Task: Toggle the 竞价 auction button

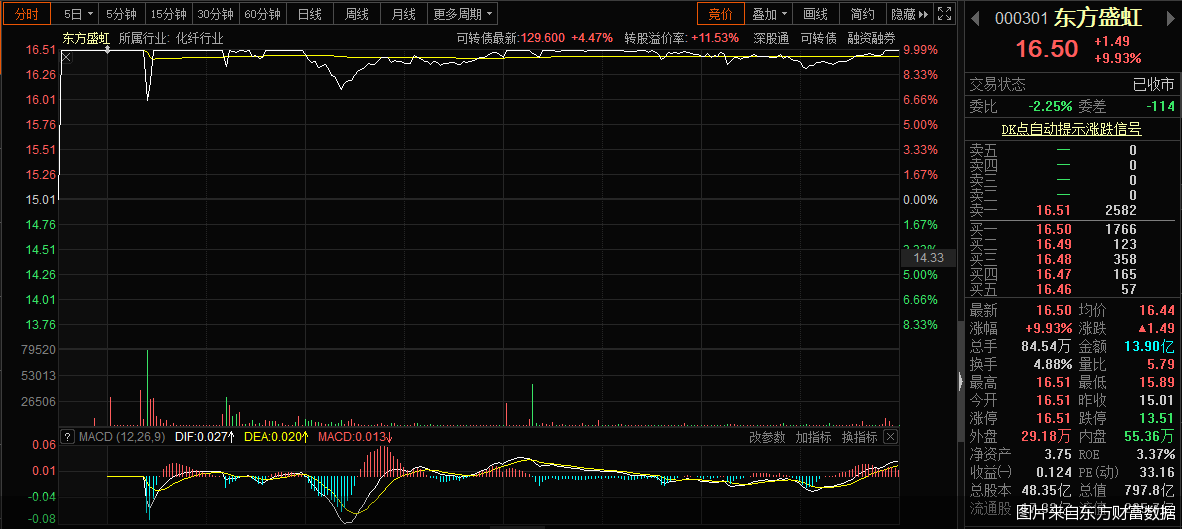Action: pos(721,14)
